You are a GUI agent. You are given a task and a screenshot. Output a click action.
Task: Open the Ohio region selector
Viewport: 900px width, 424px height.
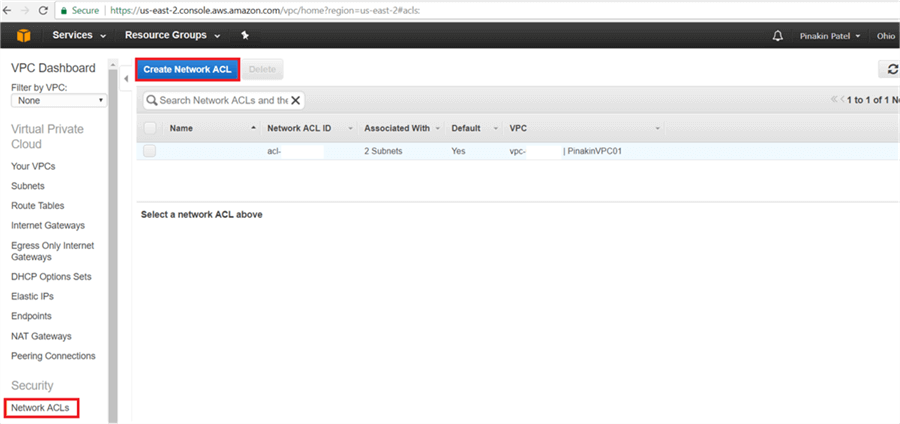[x=886, y=36]
